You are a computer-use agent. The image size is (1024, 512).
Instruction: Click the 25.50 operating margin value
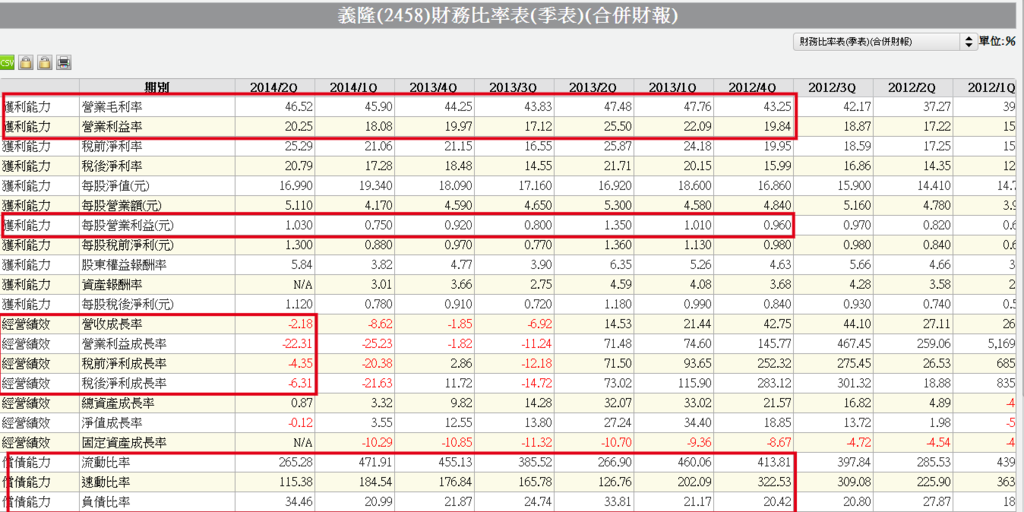(x=618, y=125)
